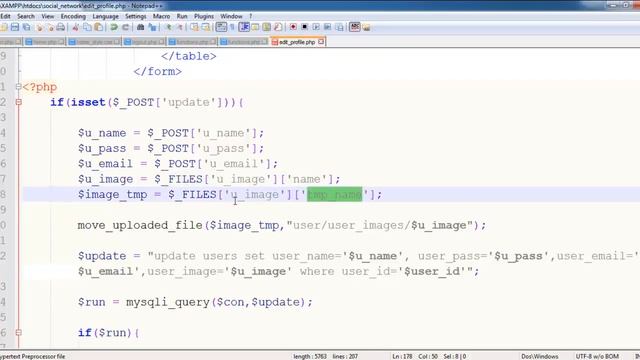Click Dos\Windows line-ending status entry
This screenshot has width=640, height=360.
(540, 356)
